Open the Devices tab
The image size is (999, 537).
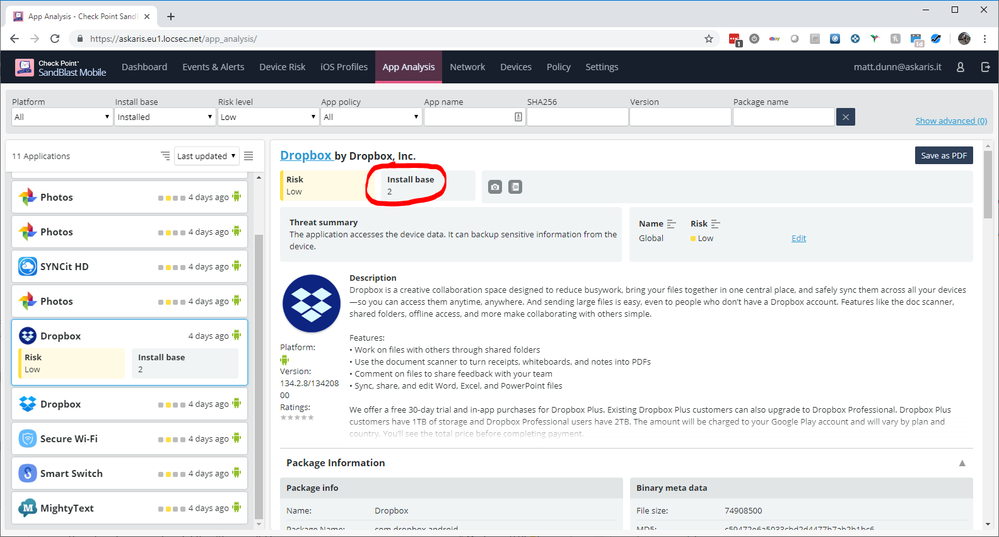pos(516,67)
